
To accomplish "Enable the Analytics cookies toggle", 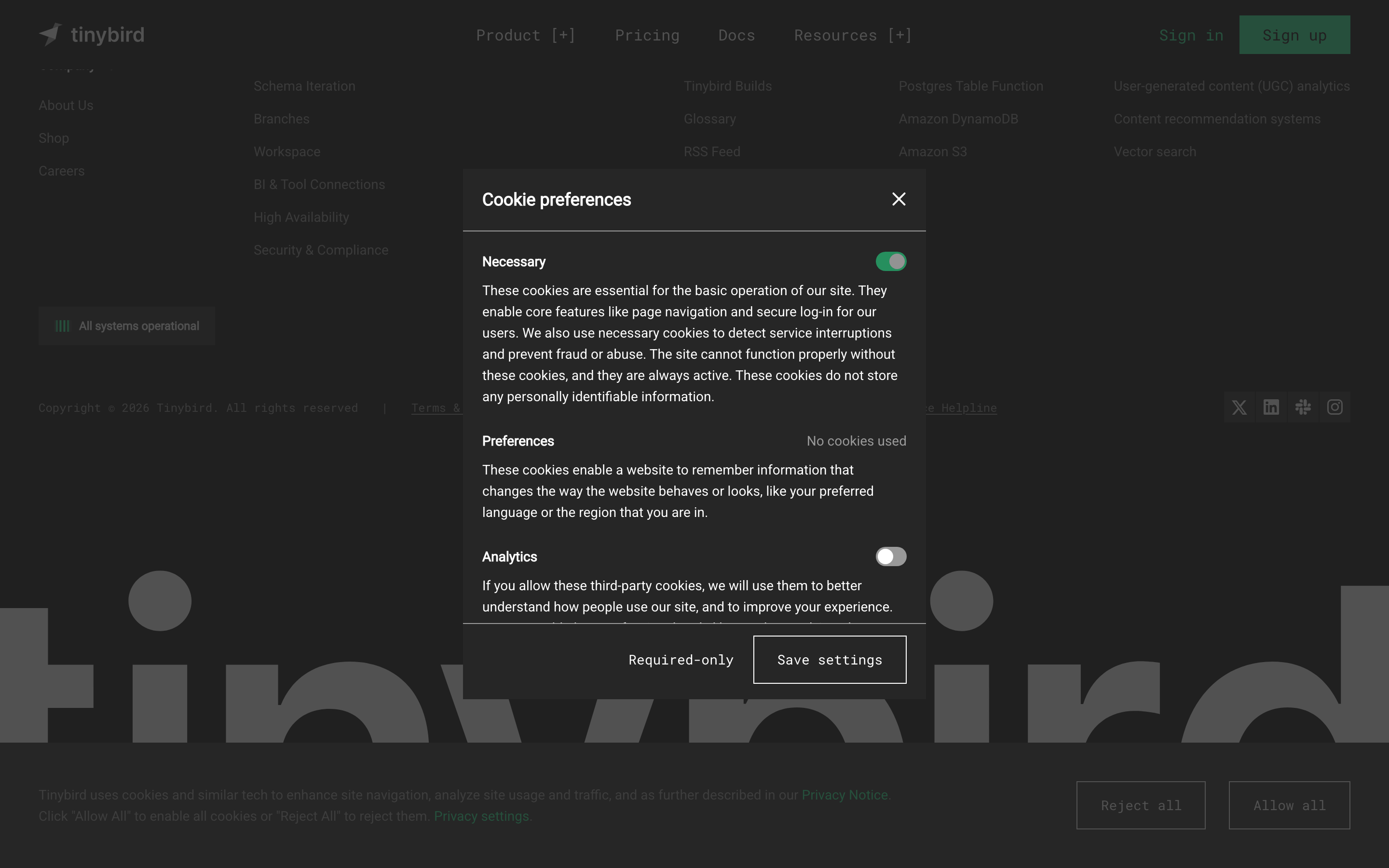I will [891, 556].
